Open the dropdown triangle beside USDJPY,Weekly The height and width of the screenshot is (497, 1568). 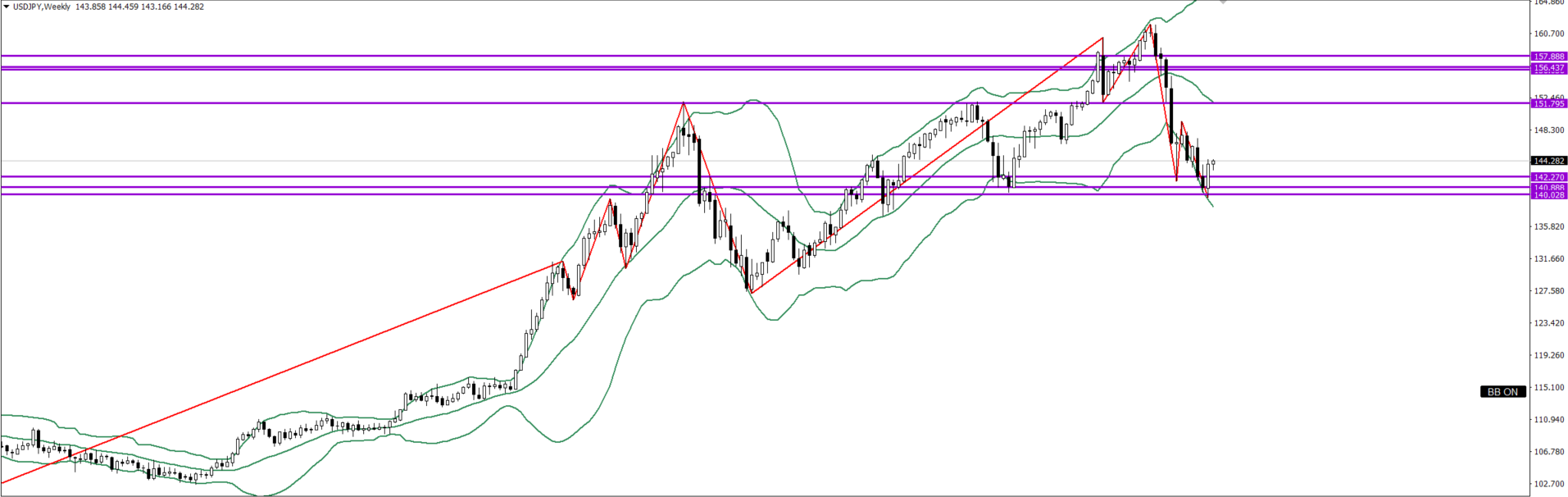[x=7, y=7]
